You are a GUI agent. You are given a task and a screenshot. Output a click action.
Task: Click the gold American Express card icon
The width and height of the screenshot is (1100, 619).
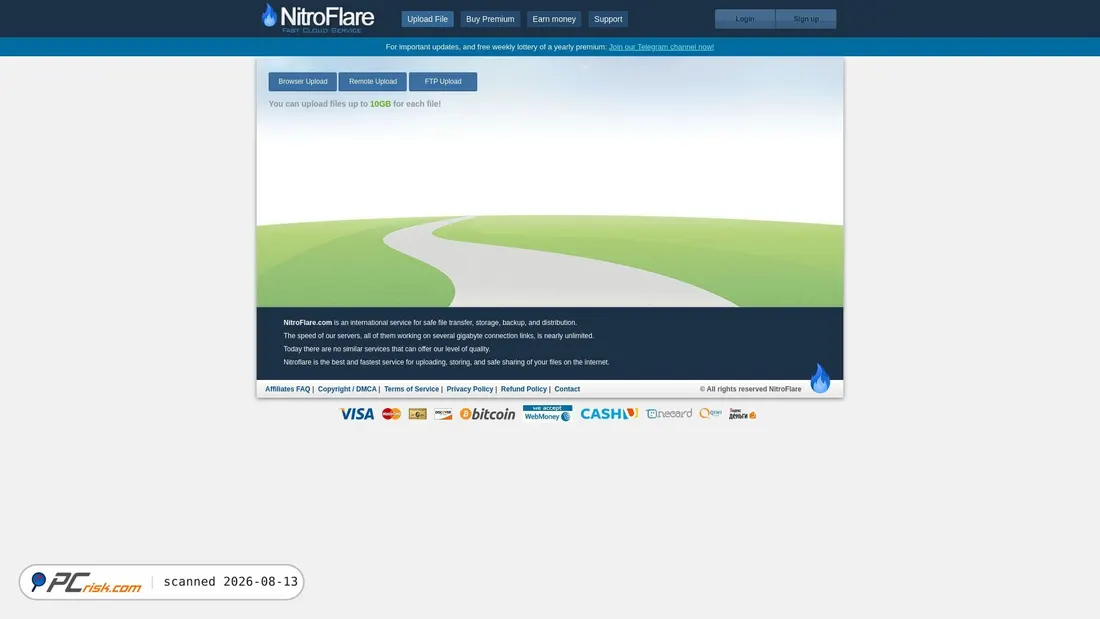417,414
